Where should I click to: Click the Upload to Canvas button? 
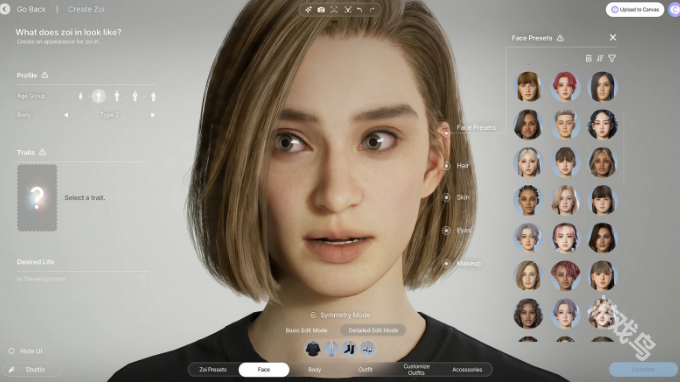[x=635, y=10]
